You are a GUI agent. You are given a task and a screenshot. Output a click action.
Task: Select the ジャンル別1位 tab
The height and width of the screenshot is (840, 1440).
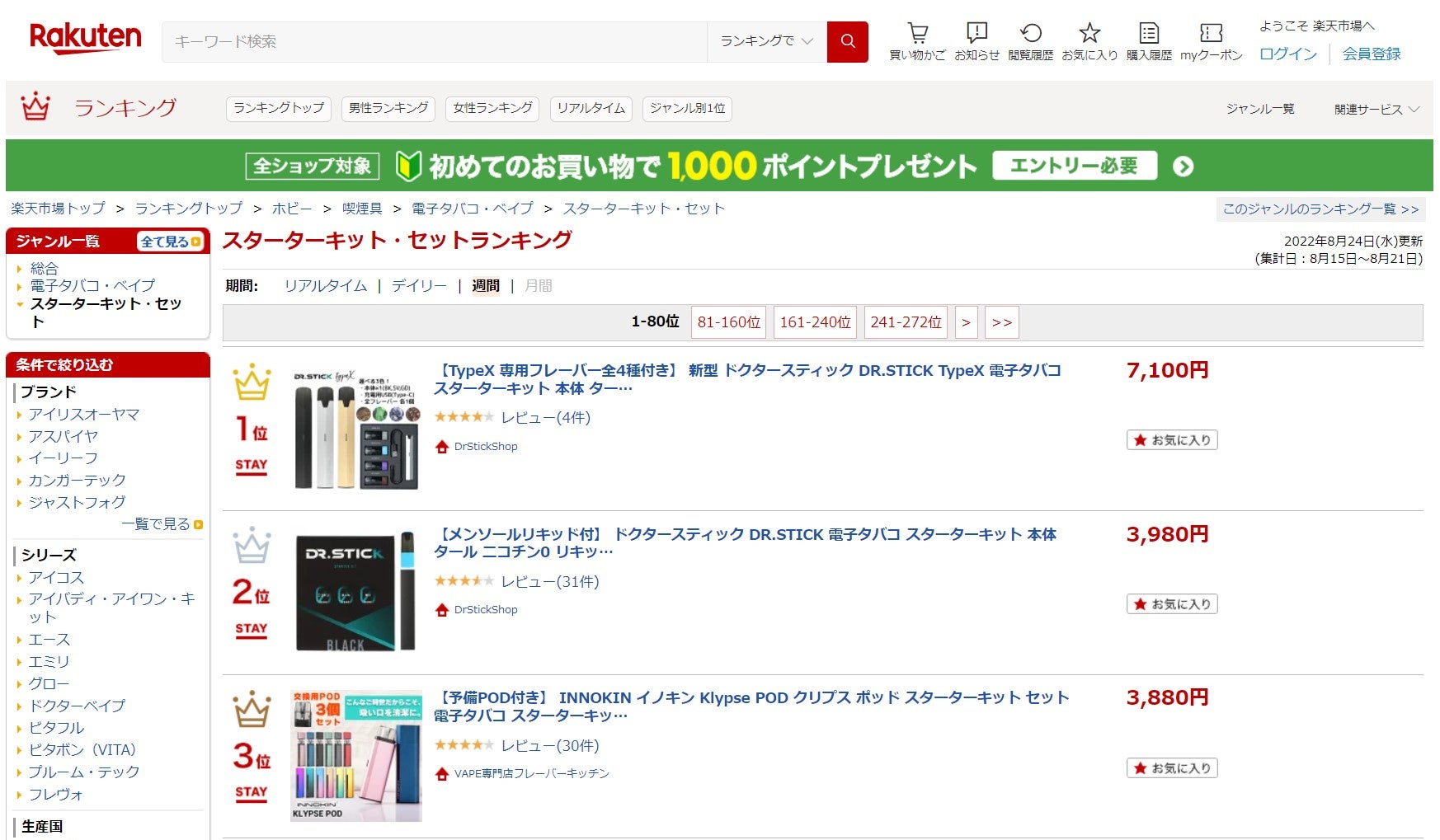point(688,108)
